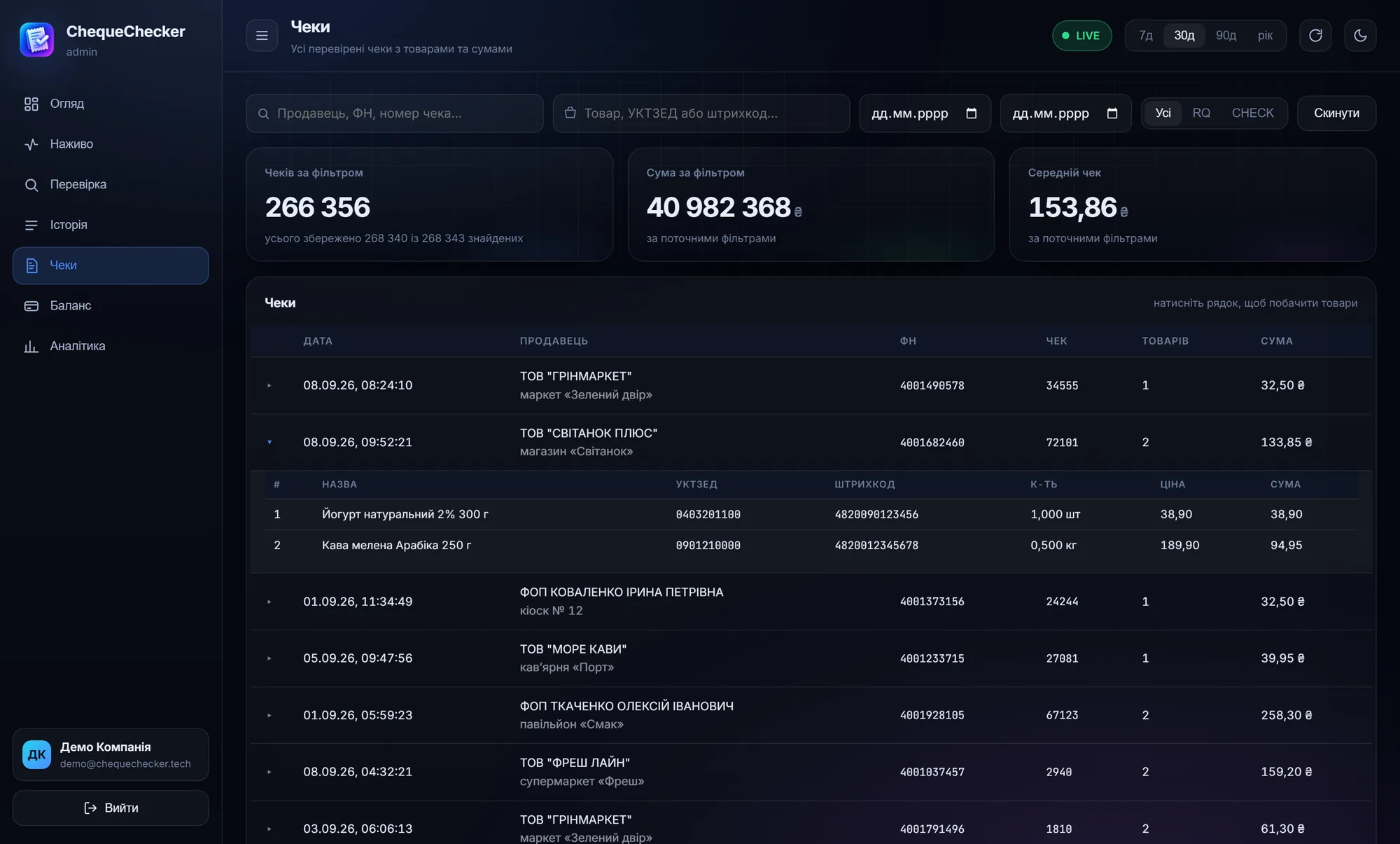Viewport: 1400px width, 844px height.
Task: Toggle the sidebar hamburger menu button
Action: [262, 36]
